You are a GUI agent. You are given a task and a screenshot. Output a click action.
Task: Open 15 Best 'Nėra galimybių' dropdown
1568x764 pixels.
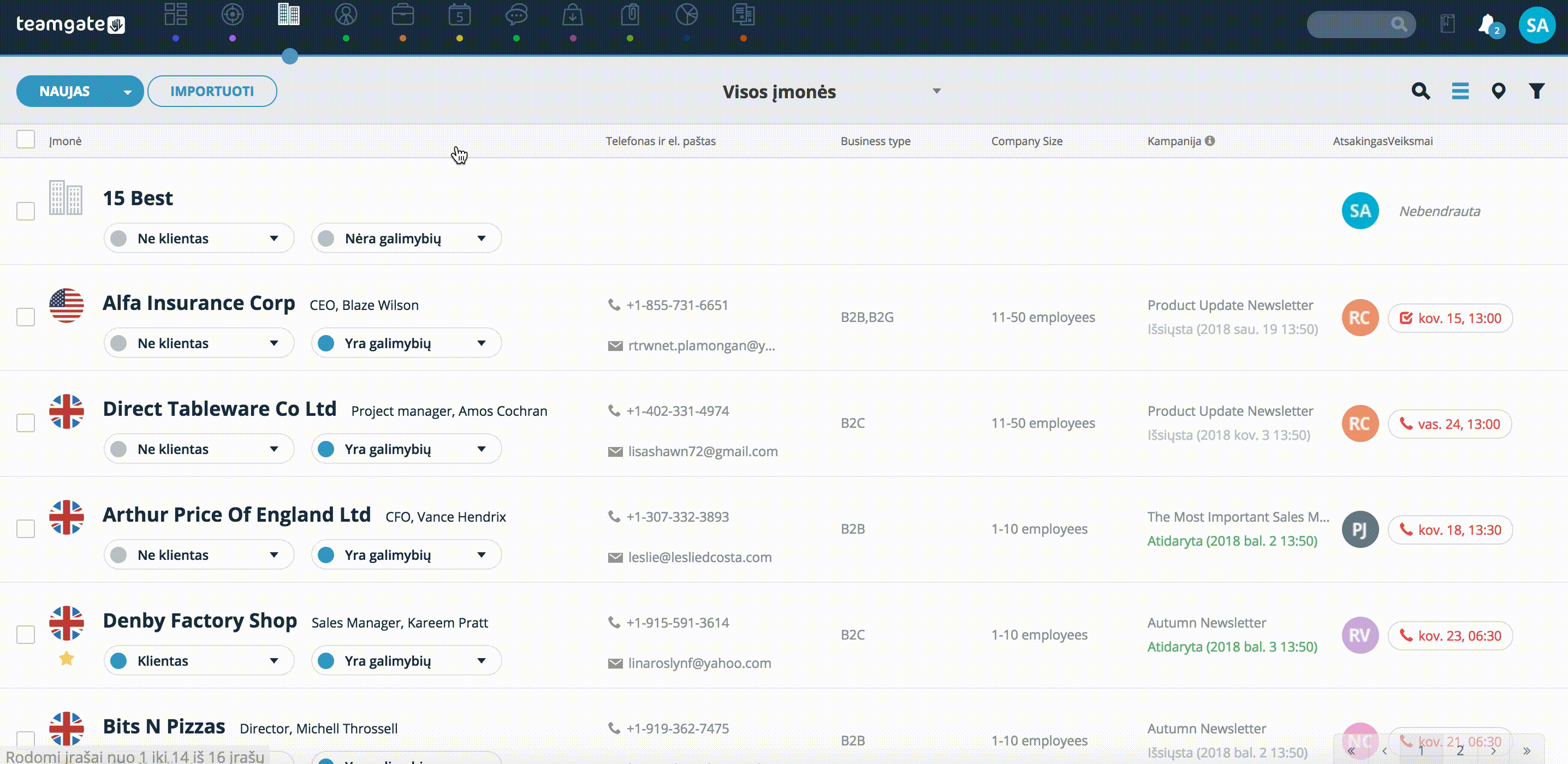406,238
